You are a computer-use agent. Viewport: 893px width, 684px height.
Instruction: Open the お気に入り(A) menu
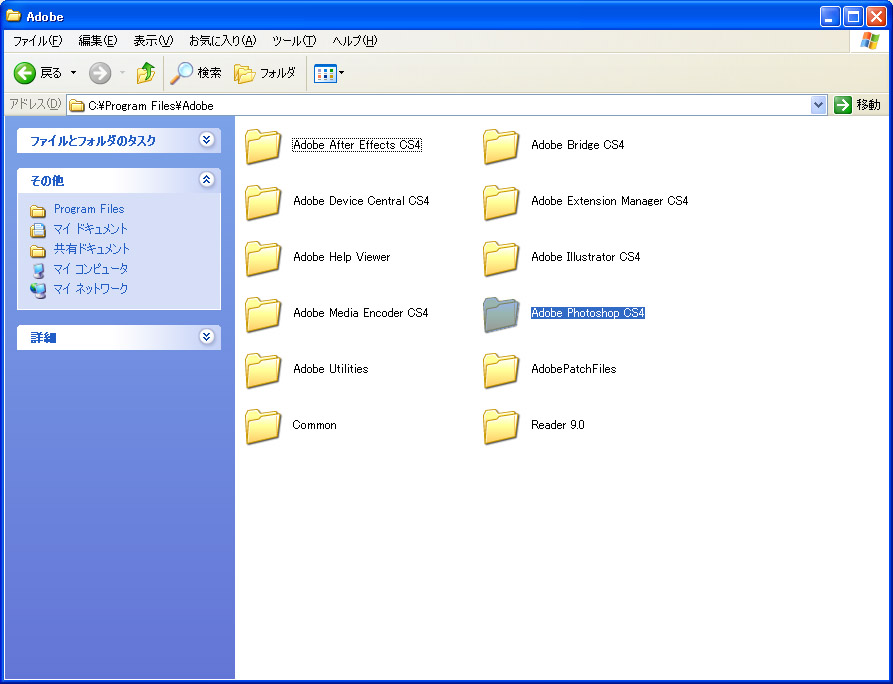(223, 41)
